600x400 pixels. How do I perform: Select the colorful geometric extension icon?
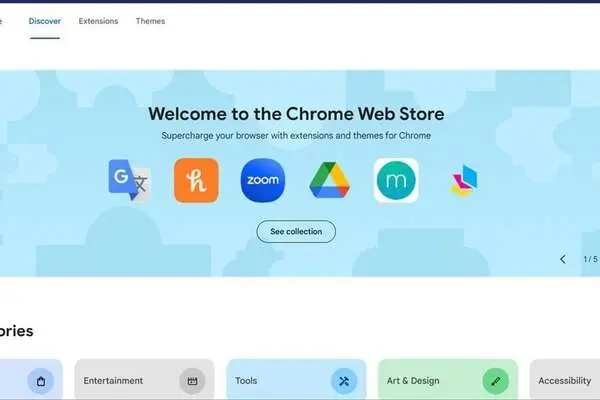(x=464, y=180)
